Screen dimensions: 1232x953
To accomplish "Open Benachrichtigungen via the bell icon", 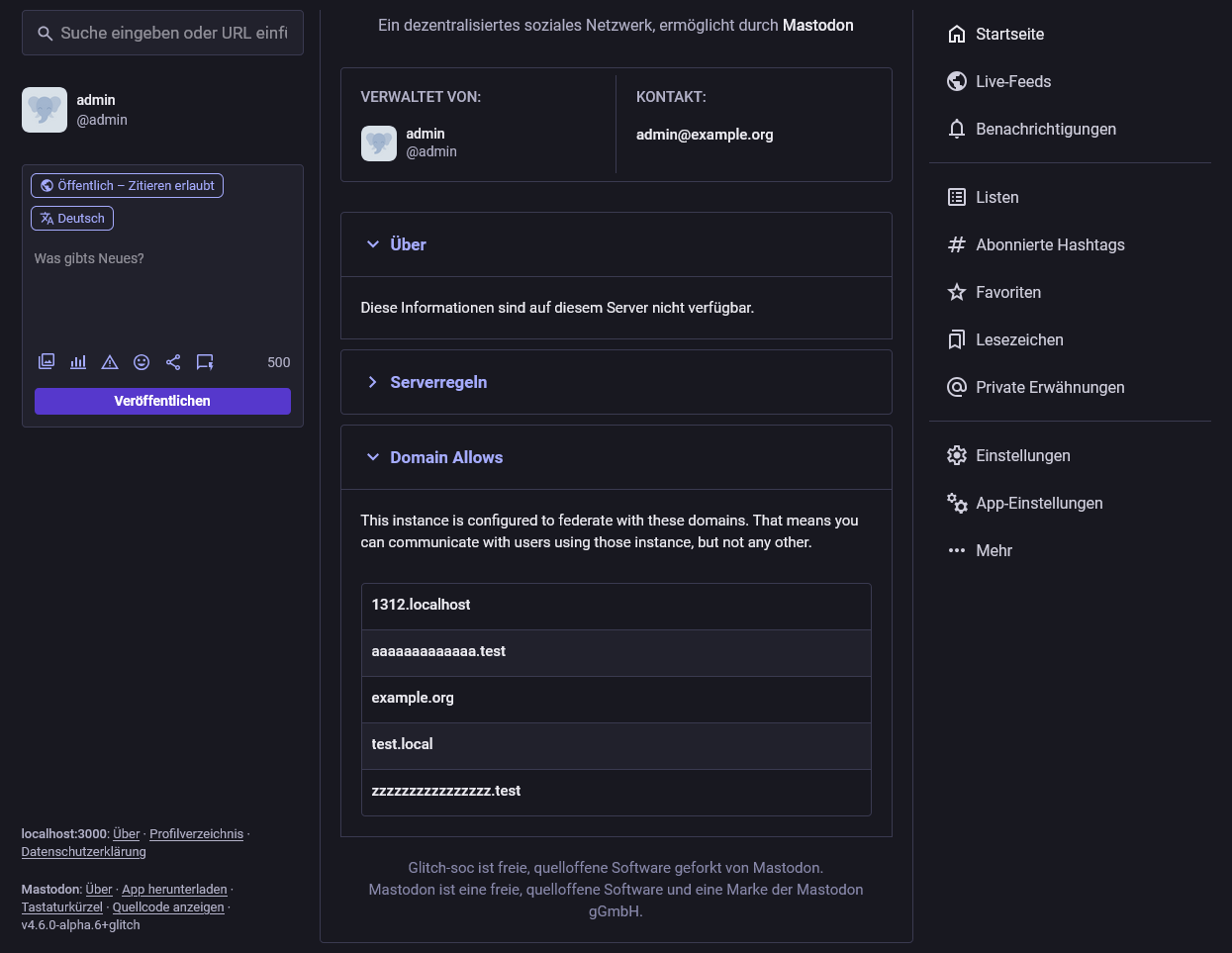I will 957,129.
